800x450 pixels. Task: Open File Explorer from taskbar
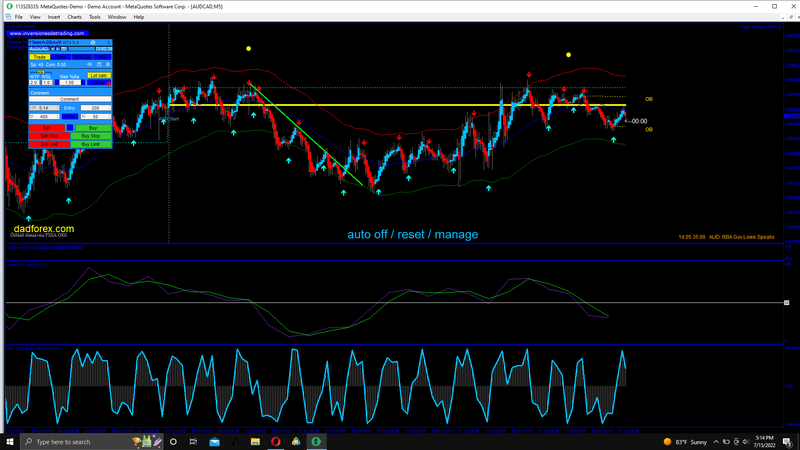255,442
